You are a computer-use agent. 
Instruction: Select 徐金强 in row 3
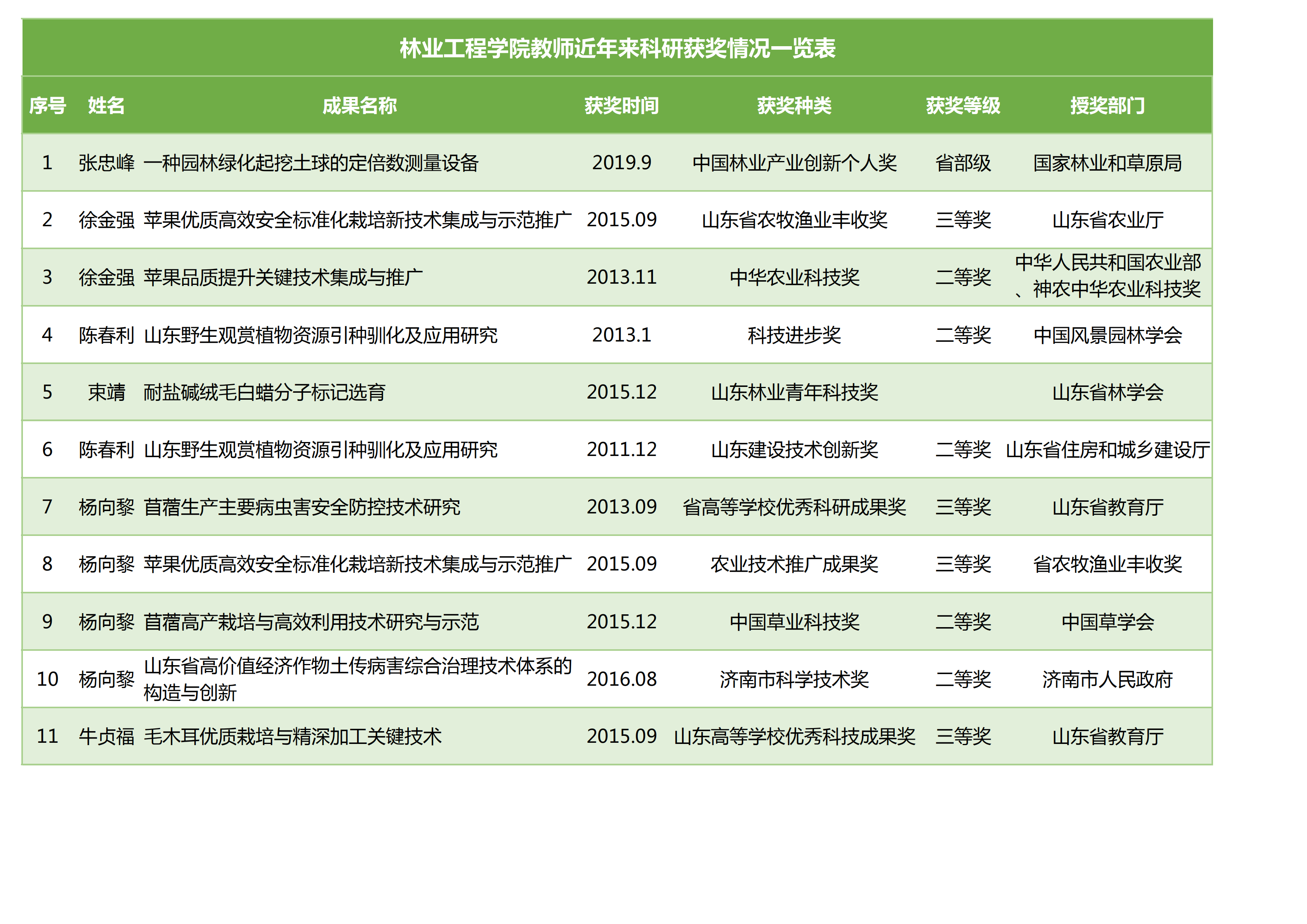(106, 277)
